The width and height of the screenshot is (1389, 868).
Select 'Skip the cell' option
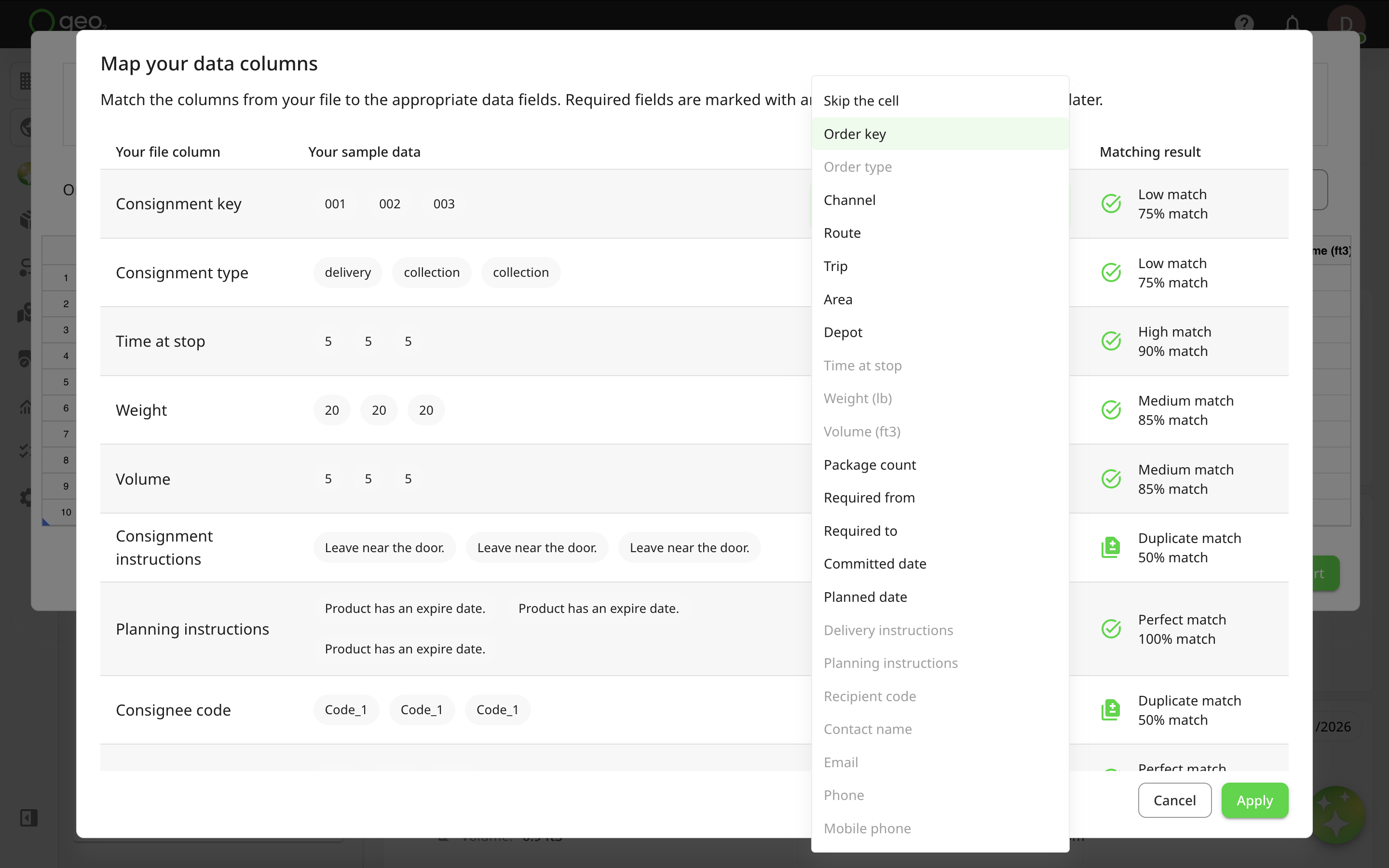[940, 100]
